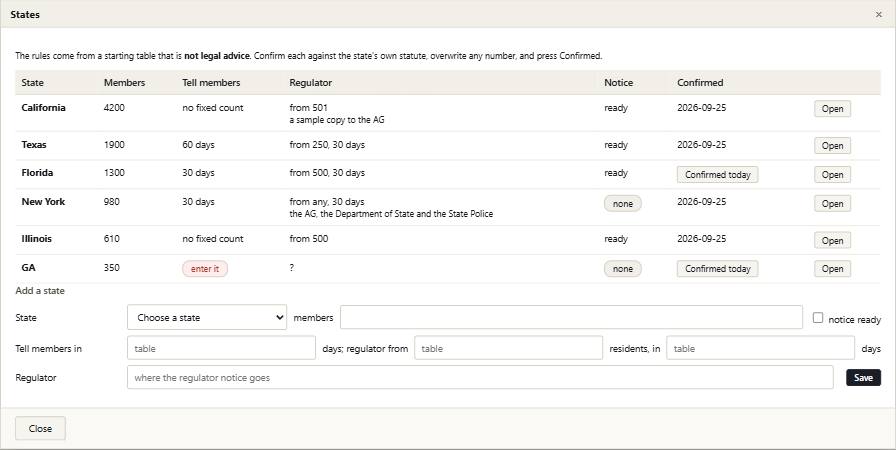Mark GA as Confirmed today

click(x=717, y=268)
